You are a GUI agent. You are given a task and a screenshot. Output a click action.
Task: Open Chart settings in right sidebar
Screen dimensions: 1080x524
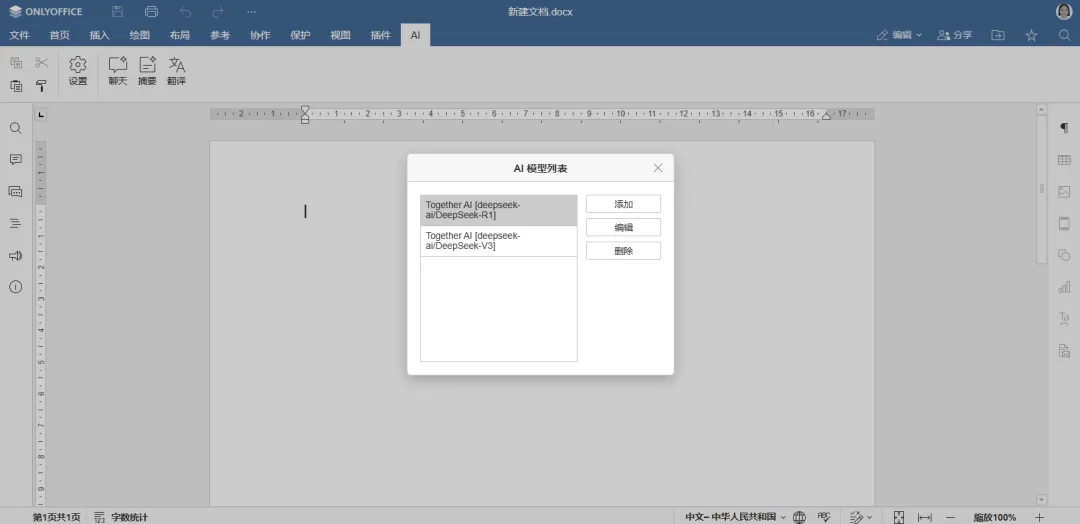[x=1064, y=287]
